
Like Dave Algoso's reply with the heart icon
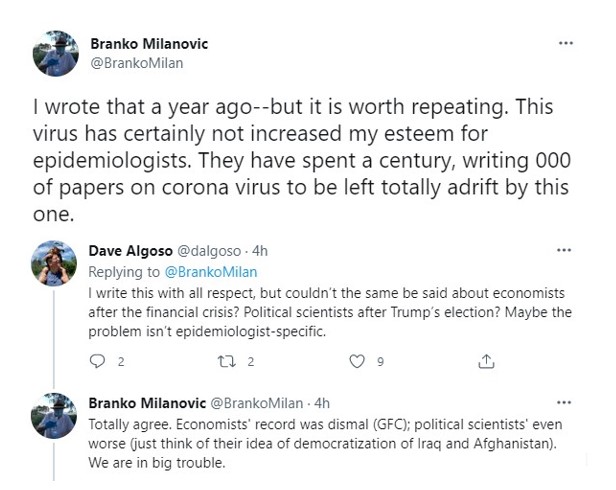point(353,361)
